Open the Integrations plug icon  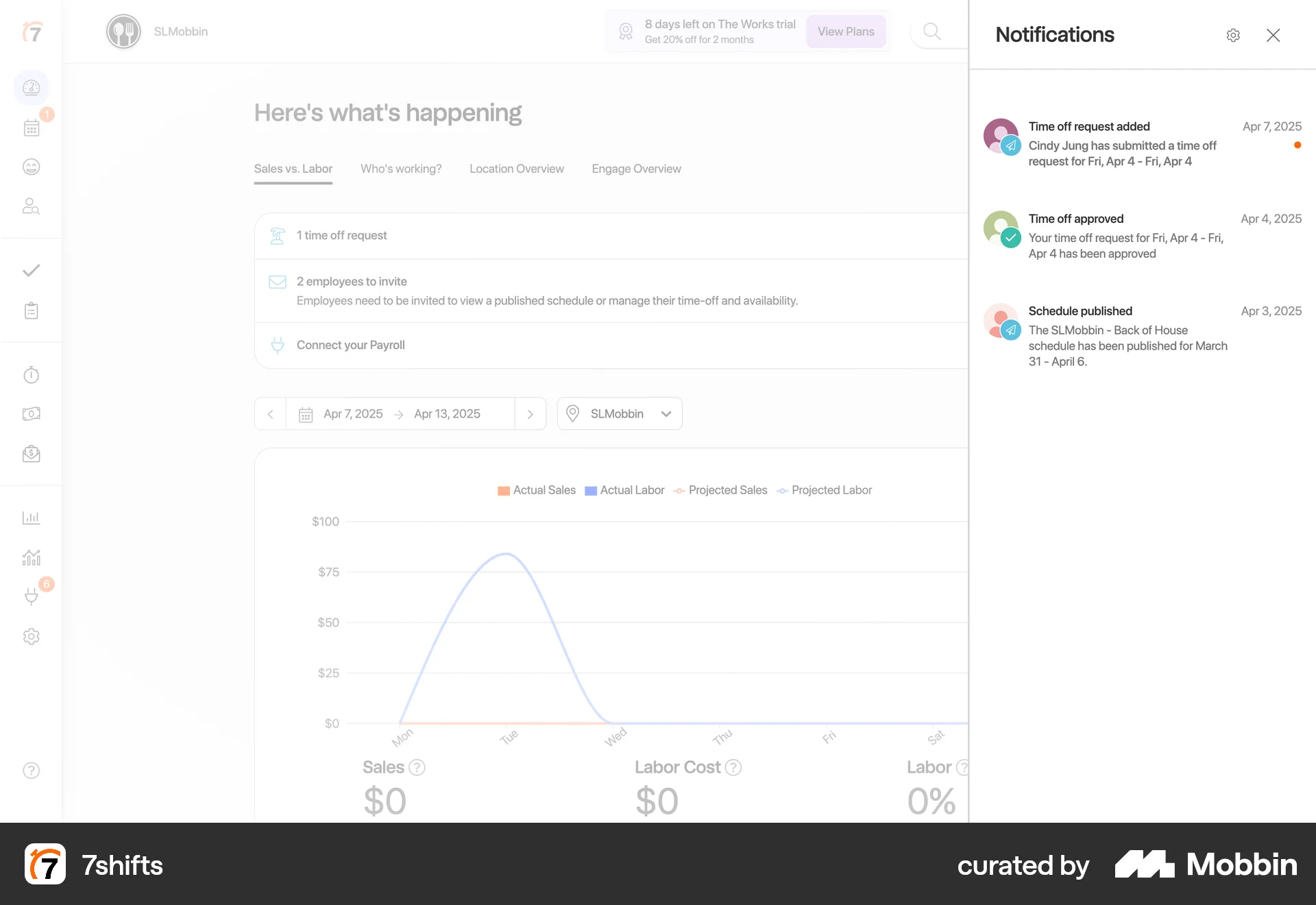click(x=32, y=596)
